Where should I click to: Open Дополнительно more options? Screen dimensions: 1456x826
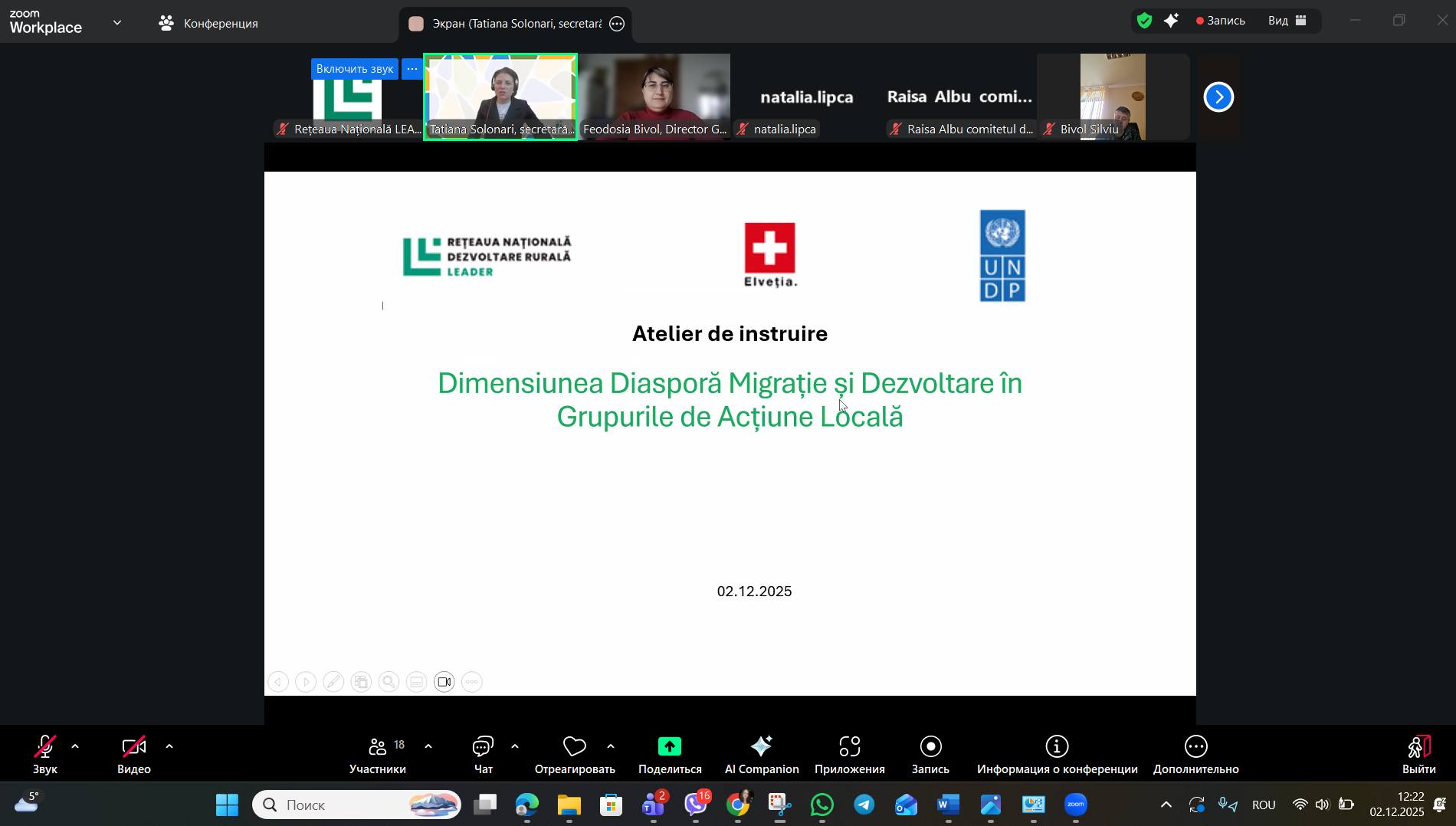click(x=1195, y=755)
